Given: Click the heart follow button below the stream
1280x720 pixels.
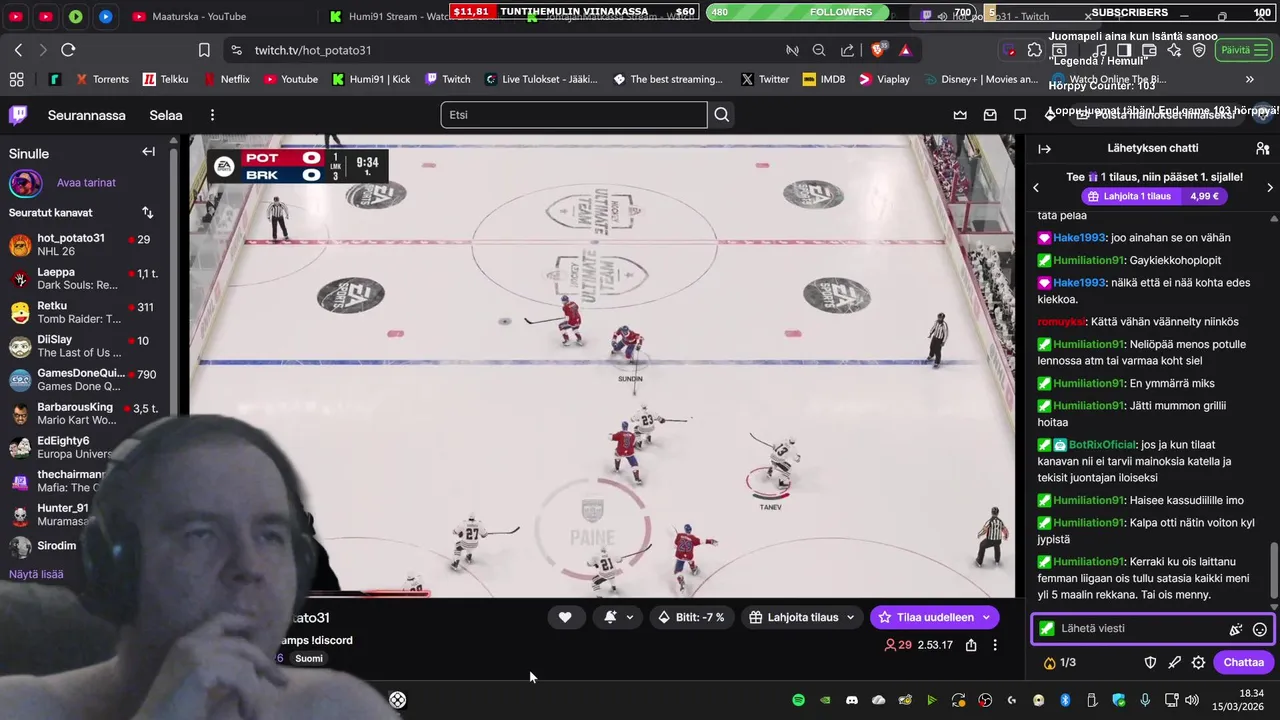Looking at the screenshot, I should [x=565, y=618].
